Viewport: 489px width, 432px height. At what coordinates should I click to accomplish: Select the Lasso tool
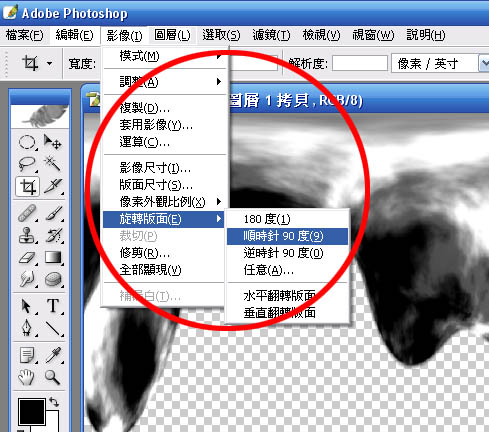27,164
